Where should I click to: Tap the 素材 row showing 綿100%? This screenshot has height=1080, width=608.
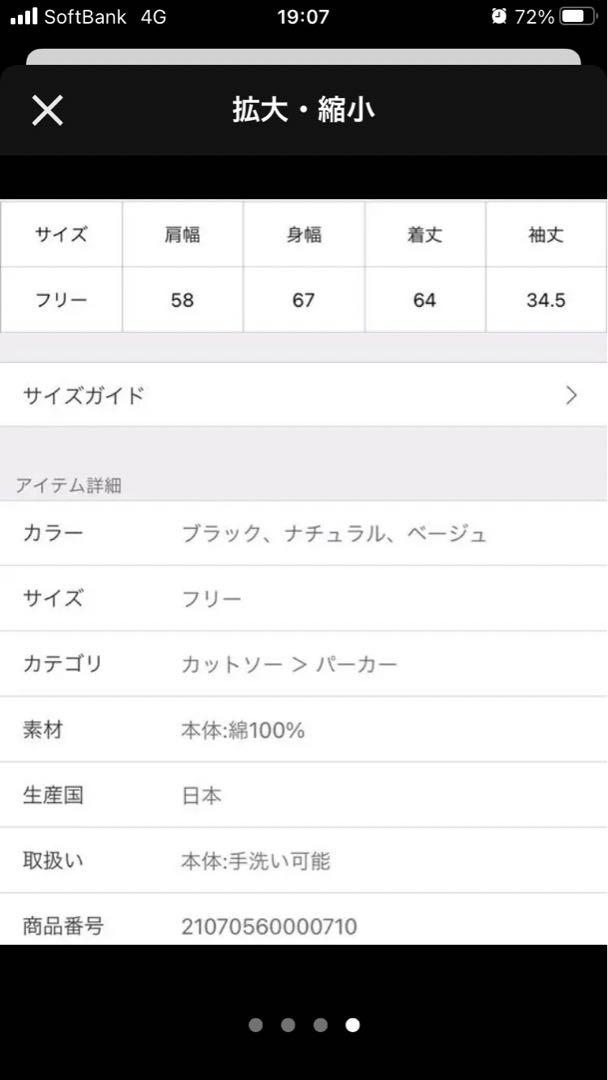coord(304,730)
